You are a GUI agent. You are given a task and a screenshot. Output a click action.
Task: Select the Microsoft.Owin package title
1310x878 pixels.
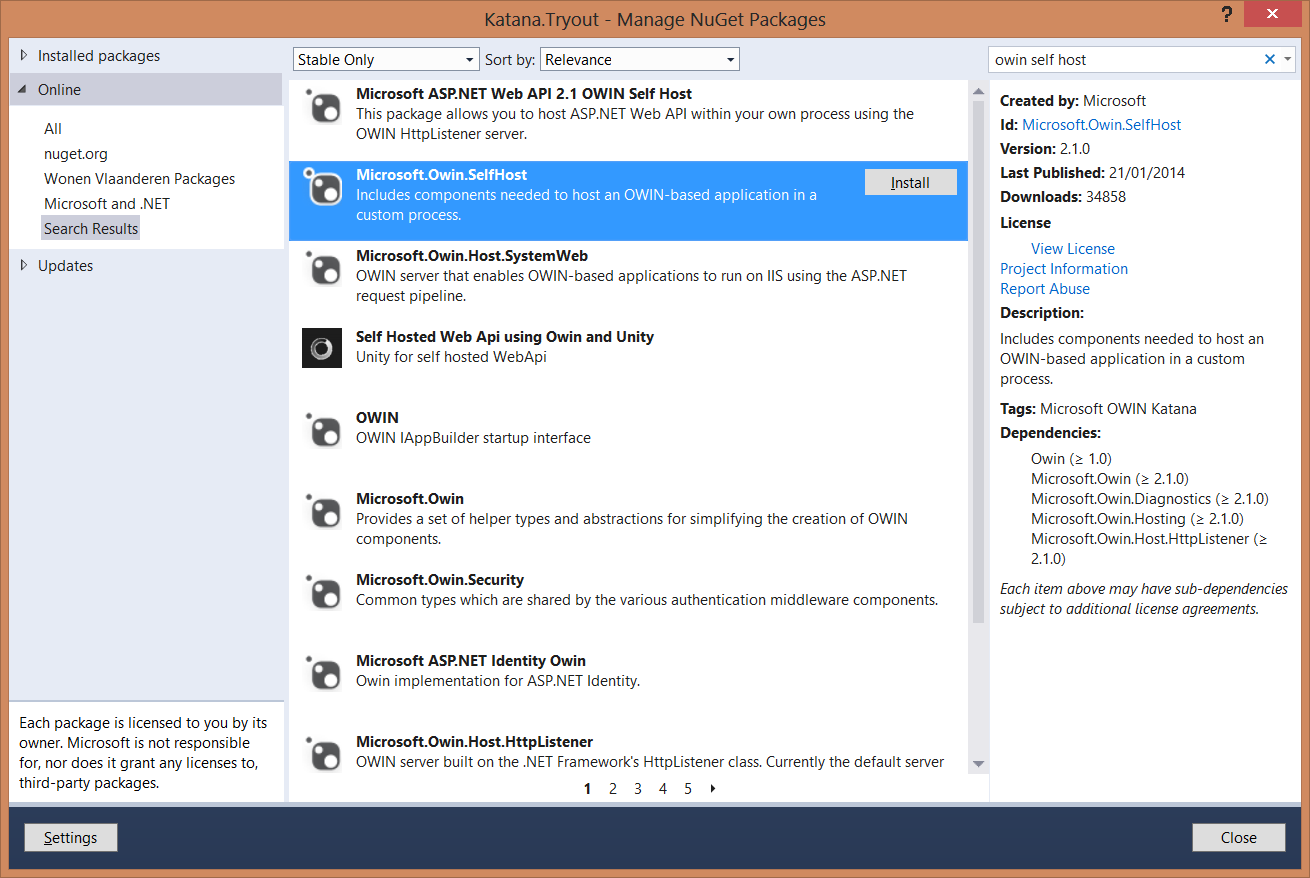pyautogui.click(x=410, y=498)
